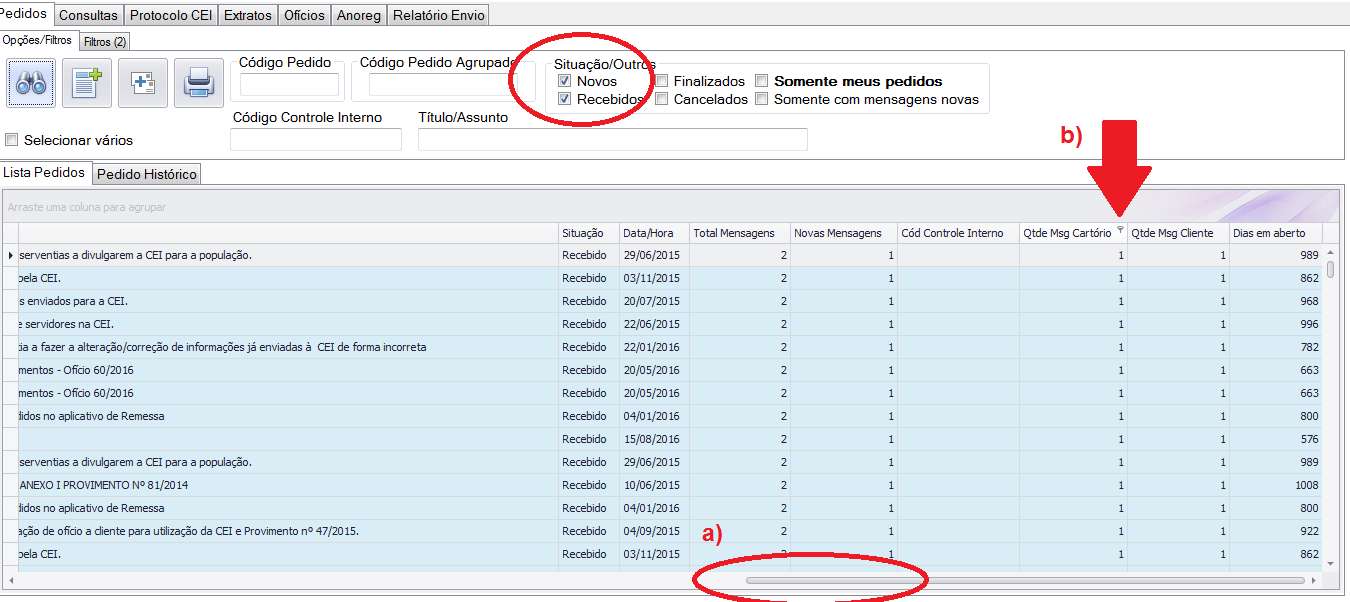Viewport: 1350px width, 602px height.
Task: Click the horizontal scrollbar thumb in the grid
Action: [x=1026, y=579]
